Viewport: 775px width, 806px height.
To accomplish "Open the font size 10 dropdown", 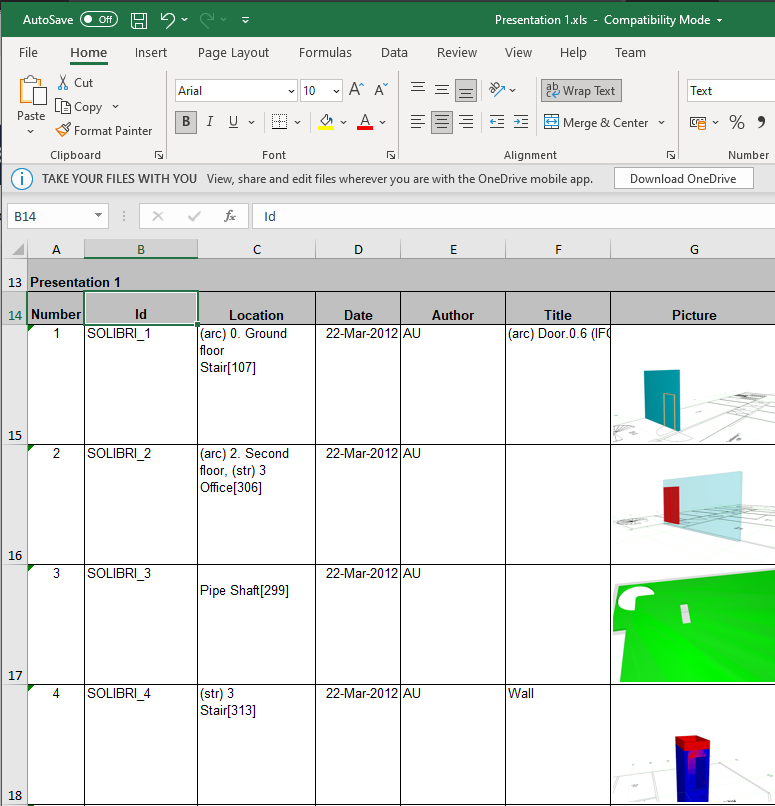I will pyautogui.click(x=336, y=91).
